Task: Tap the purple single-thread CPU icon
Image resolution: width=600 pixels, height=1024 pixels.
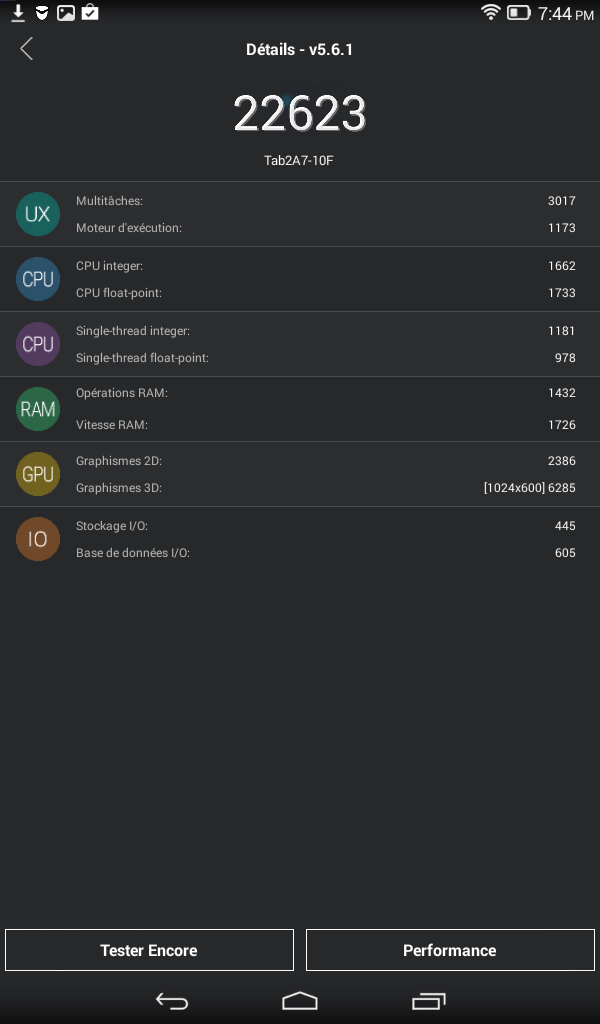Action: pyautogui.click(x=38, y=344)
